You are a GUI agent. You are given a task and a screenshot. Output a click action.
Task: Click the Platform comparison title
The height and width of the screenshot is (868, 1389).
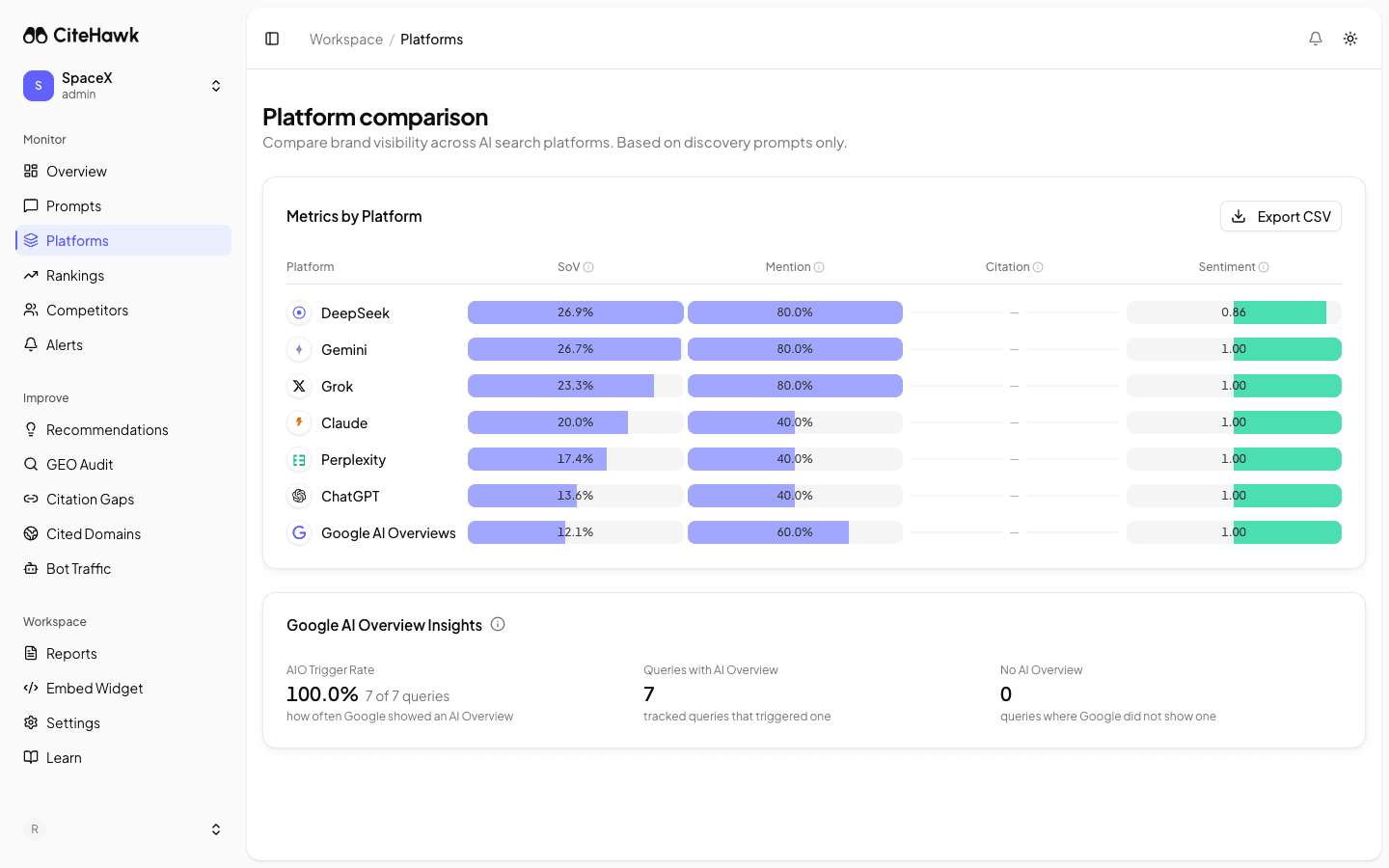pos(375,117)
